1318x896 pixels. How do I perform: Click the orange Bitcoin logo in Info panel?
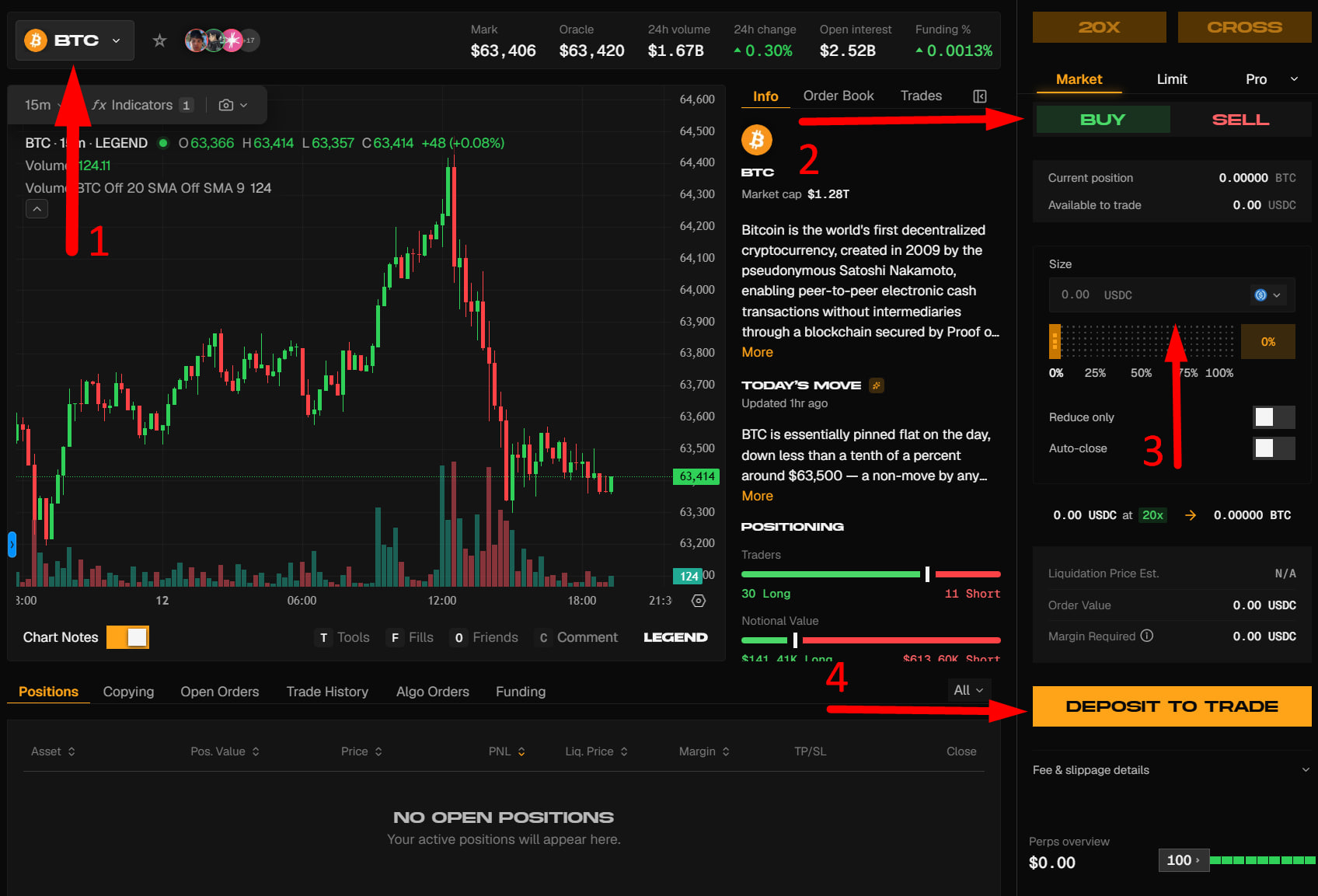tap(757, 140)
